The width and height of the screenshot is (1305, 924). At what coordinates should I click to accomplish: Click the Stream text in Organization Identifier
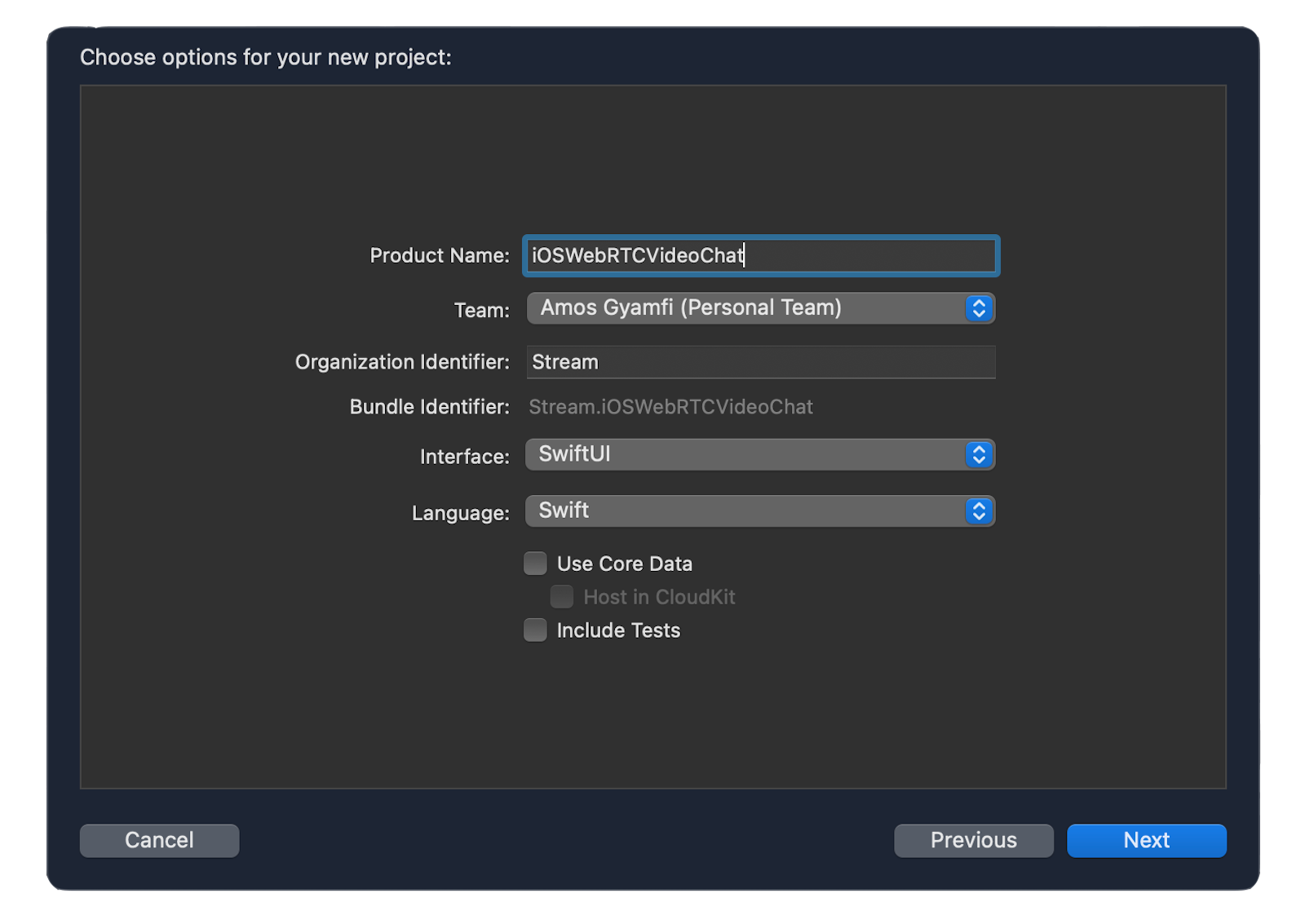click(564, 361)
